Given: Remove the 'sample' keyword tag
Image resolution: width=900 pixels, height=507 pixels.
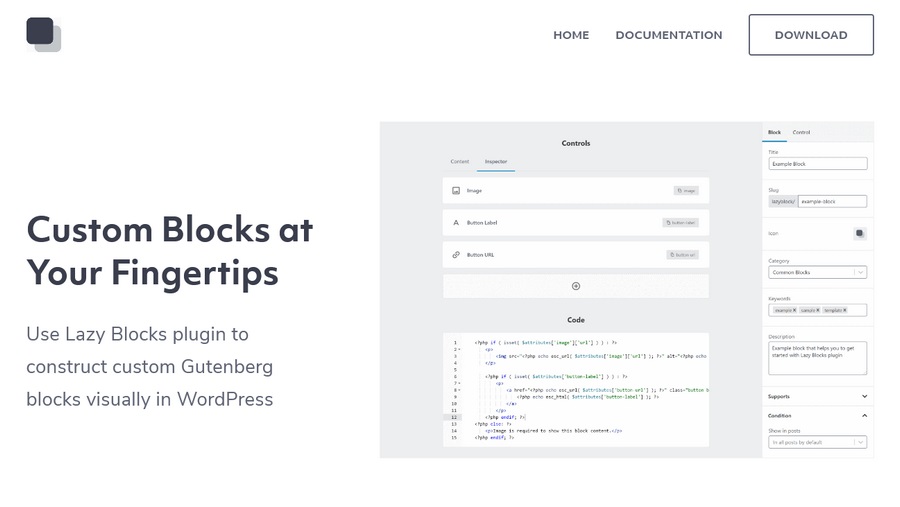Looking at the screenshot, I should click(x=818, y=310).
